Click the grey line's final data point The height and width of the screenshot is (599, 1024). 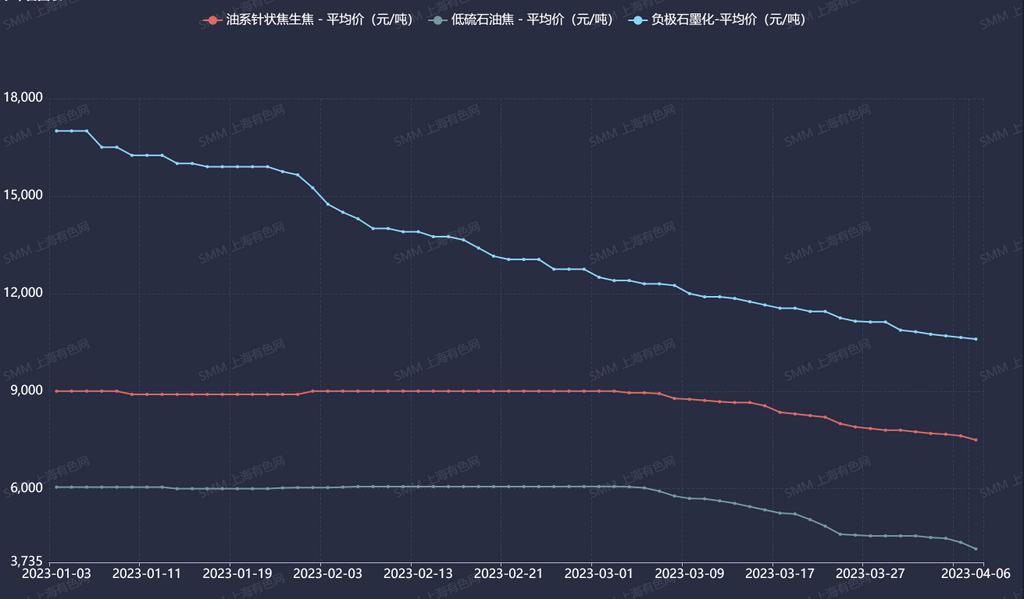[975, 549]
